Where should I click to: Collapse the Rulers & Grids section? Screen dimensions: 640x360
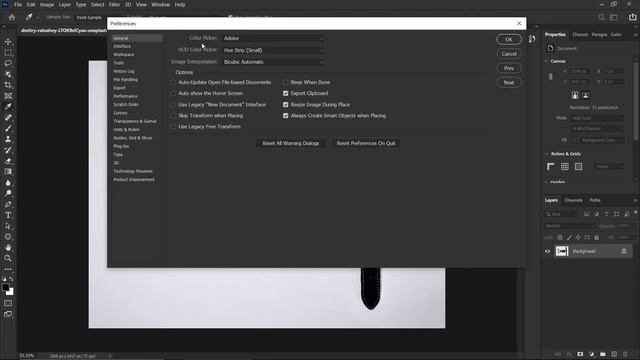tap(547, 154)
